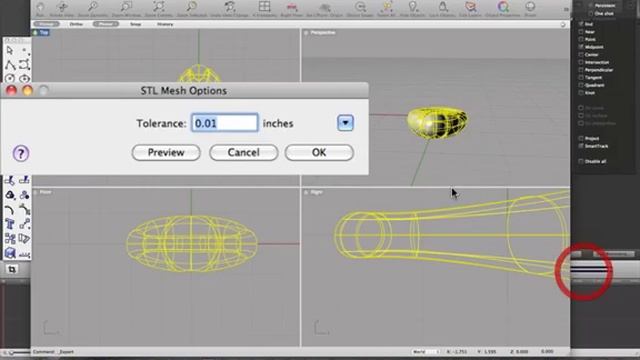
Task: Enable the Near object snap
Action: (581, 32)
